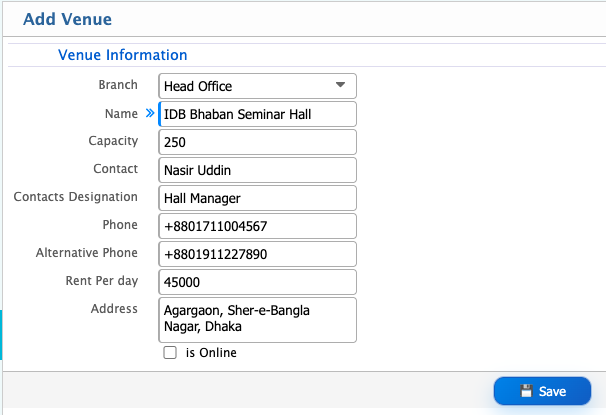
Task: Click the Rent Per day label
Action: tap(101, 281)
